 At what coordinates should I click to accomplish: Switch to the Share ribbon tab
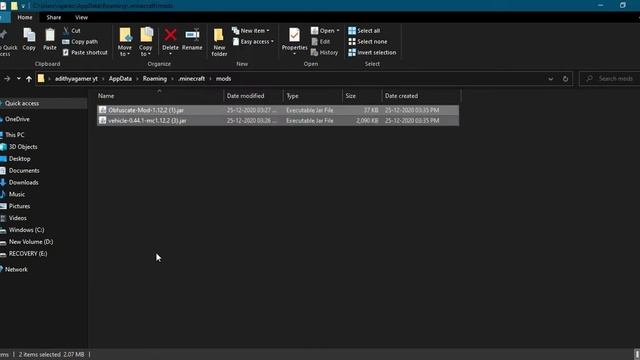tap(53, 18)
